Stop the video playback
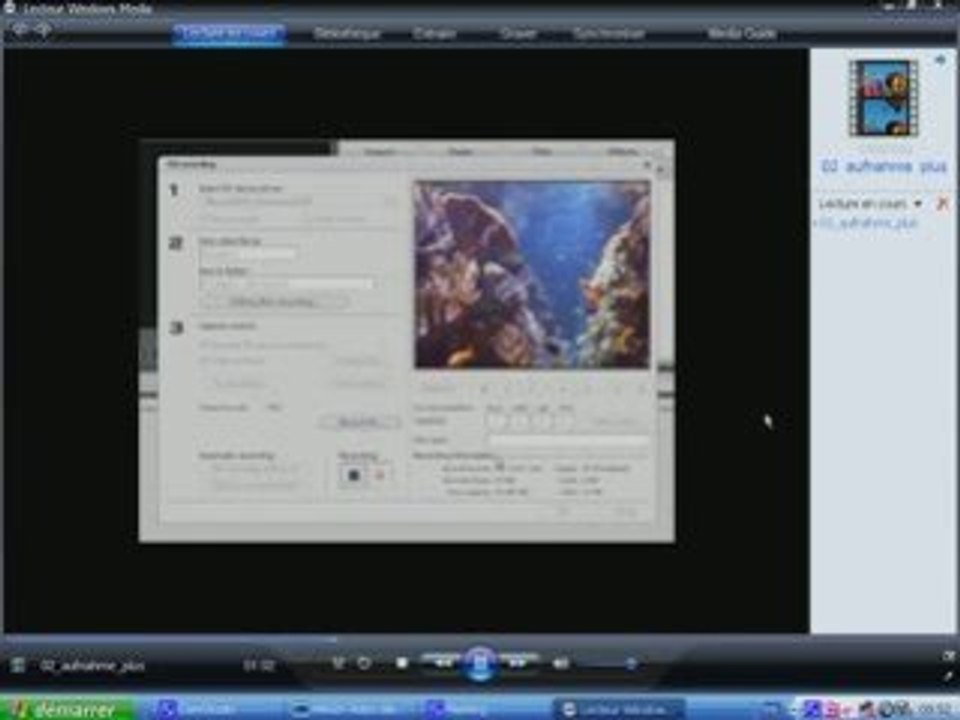Viewport: 960px width, 720px height. pyautogui.click(x=402, y=663)
